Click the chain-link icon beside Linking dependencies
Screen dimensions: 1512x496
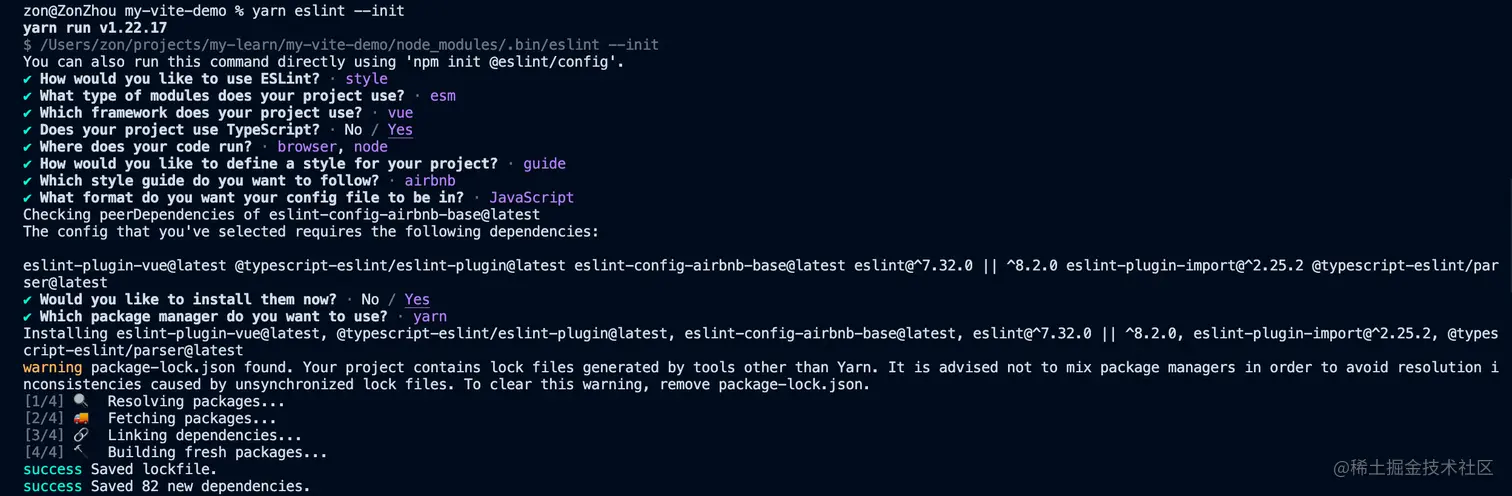[x=81, y=436]
